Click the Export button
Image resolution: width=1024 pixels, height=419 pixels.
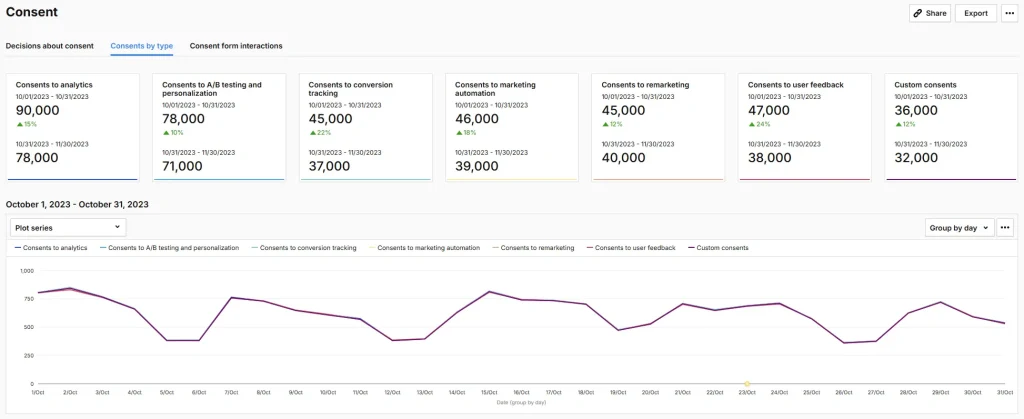point(975,13)
